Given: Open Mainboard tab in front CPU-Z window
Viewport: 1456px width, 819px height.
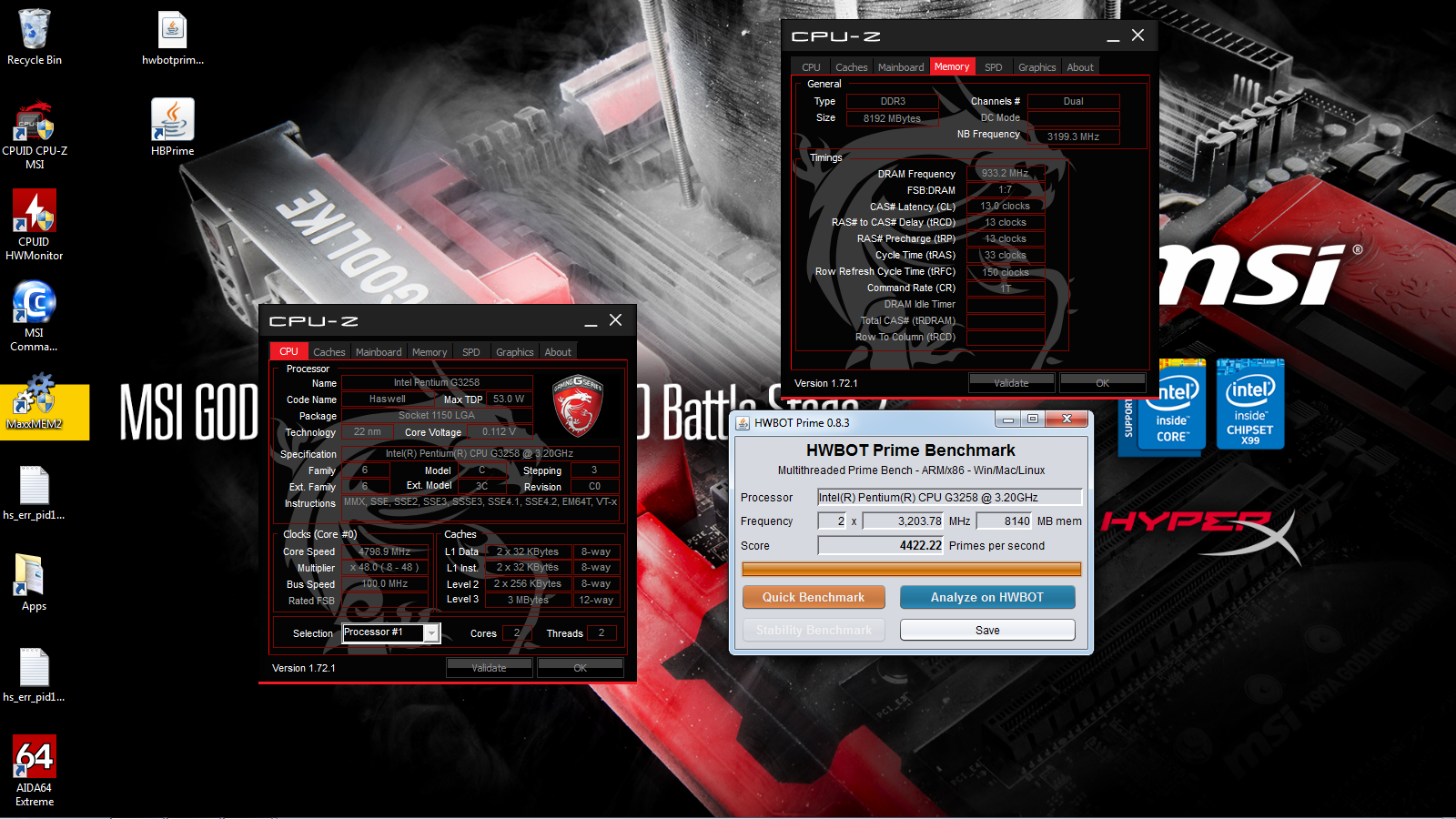Looking at the screenshot, I should tap(379, 352).
